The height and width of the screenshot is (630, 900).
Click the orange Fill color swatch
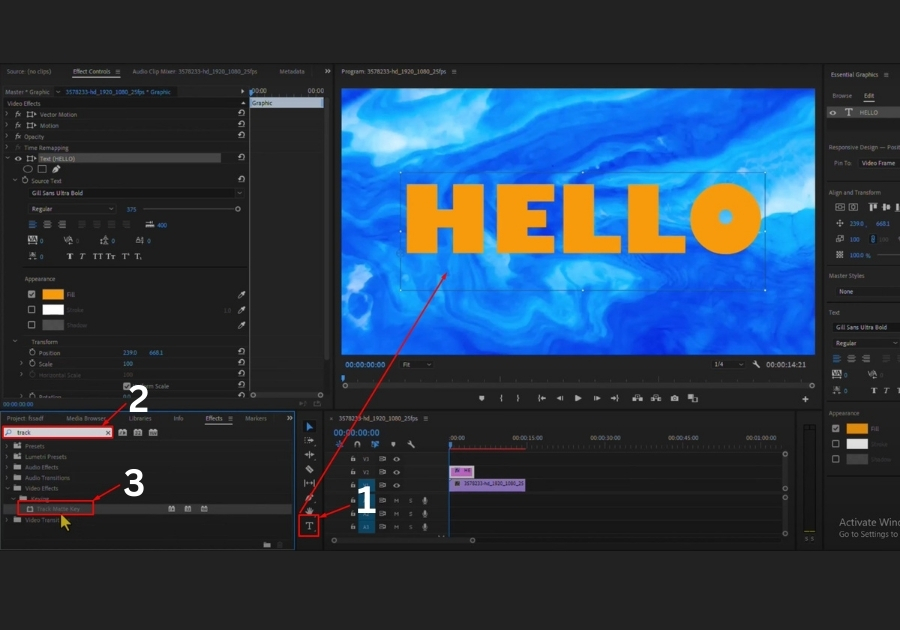[52, 295]
